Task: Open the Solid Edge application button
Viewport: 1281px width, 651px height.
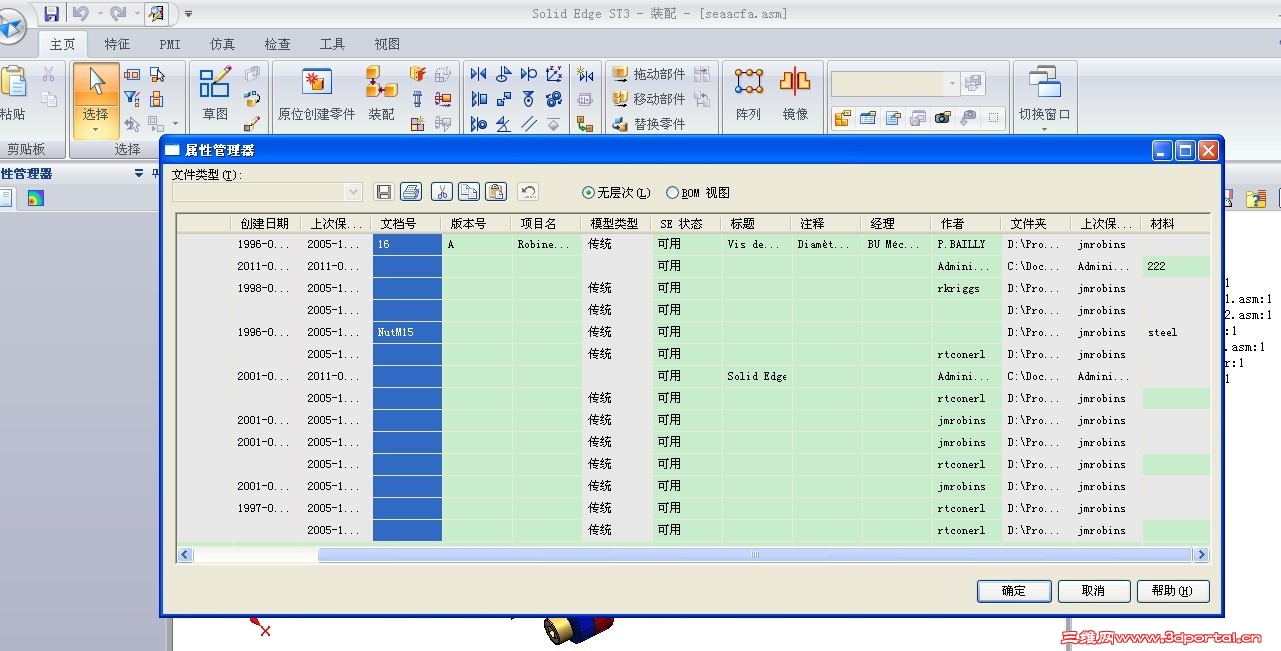Action: (8, 27)
